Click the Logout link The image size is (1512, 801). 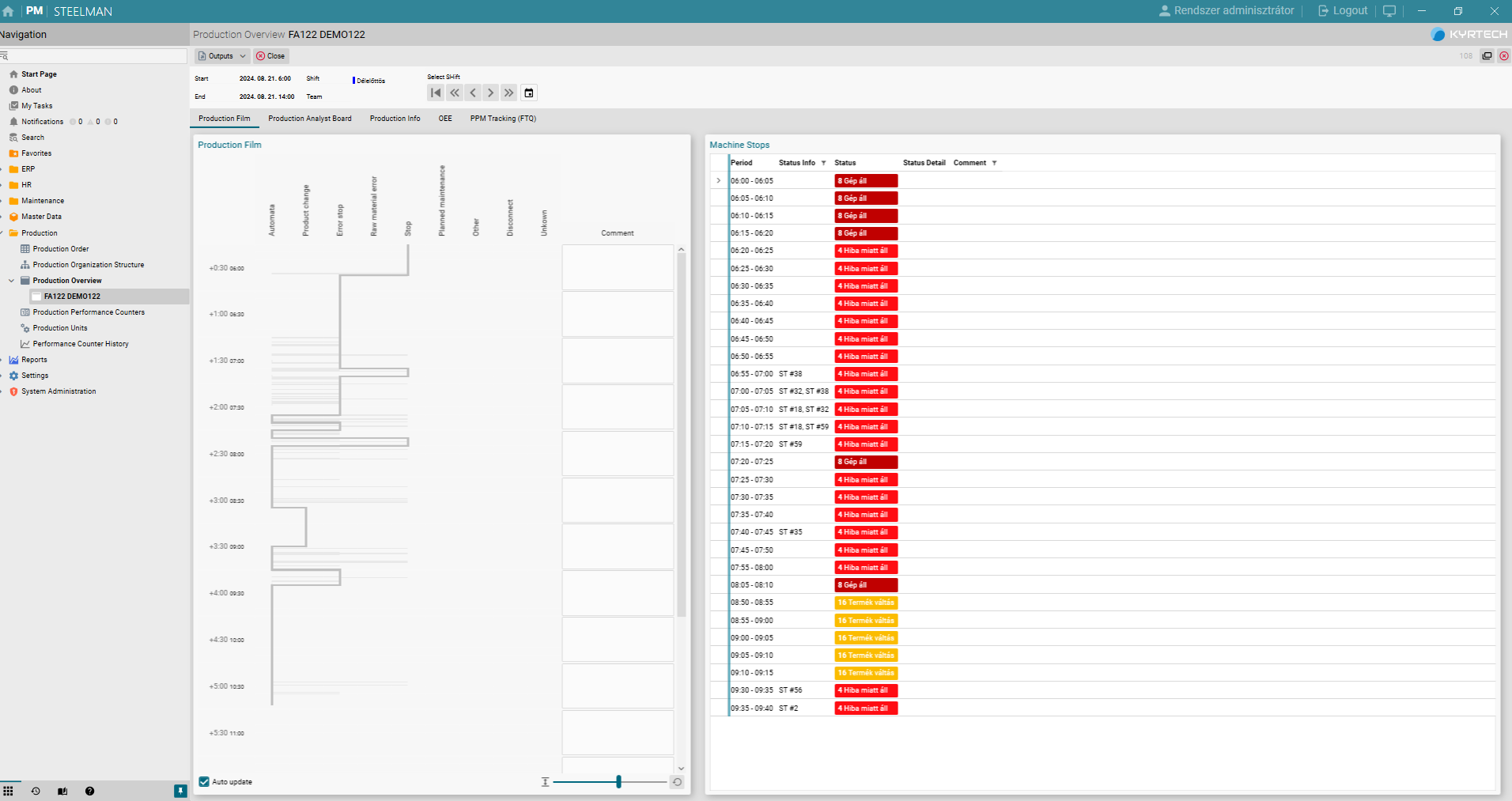(1342, 11)
